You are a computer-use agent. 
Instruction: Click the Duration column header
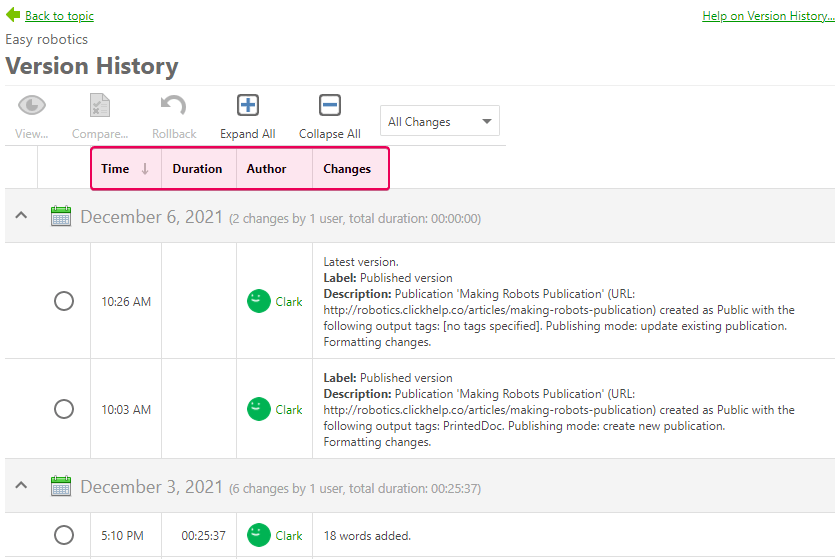197,169
